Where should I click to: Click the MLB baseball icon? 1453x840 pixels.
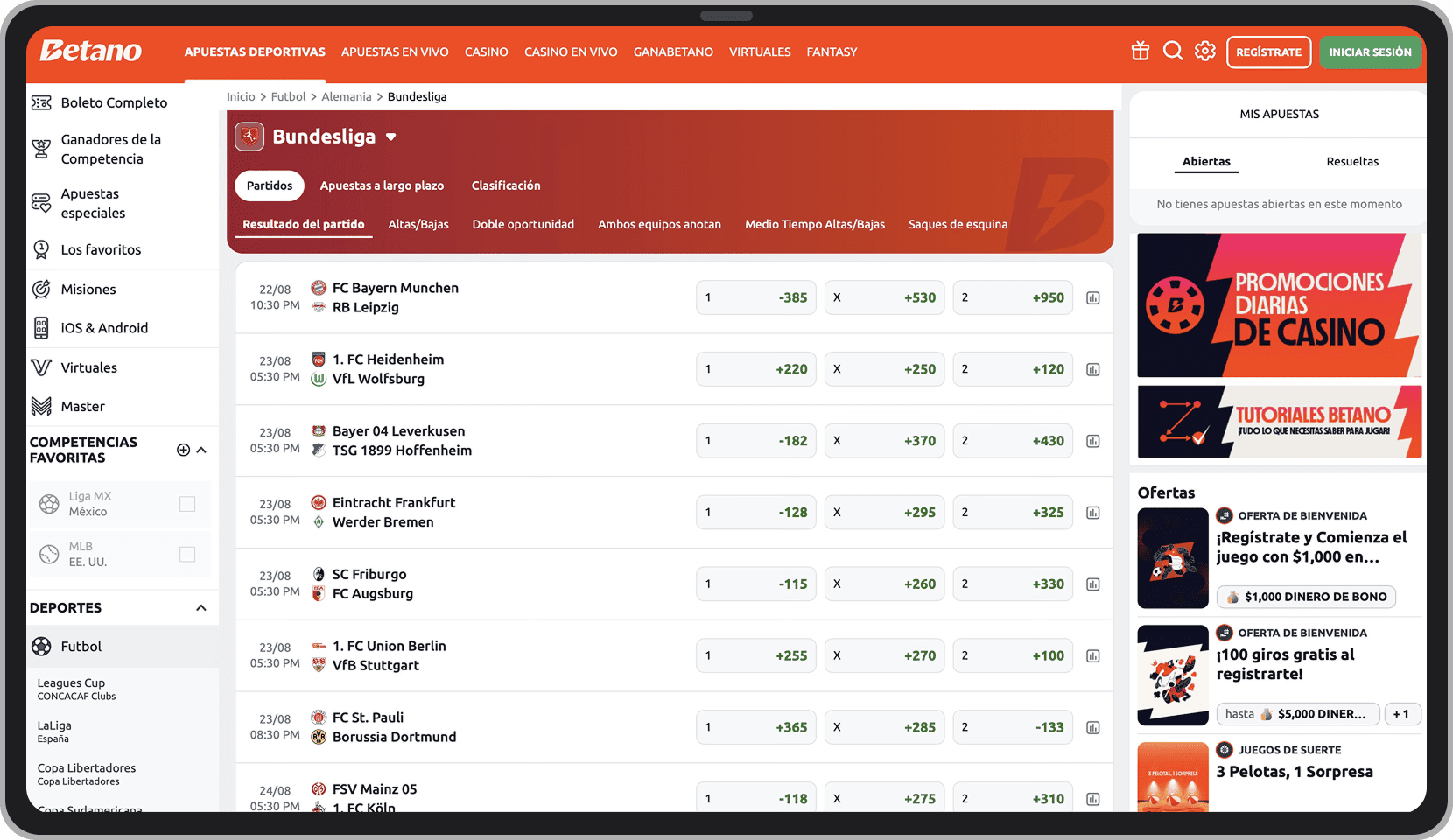(x=50, y=554)
